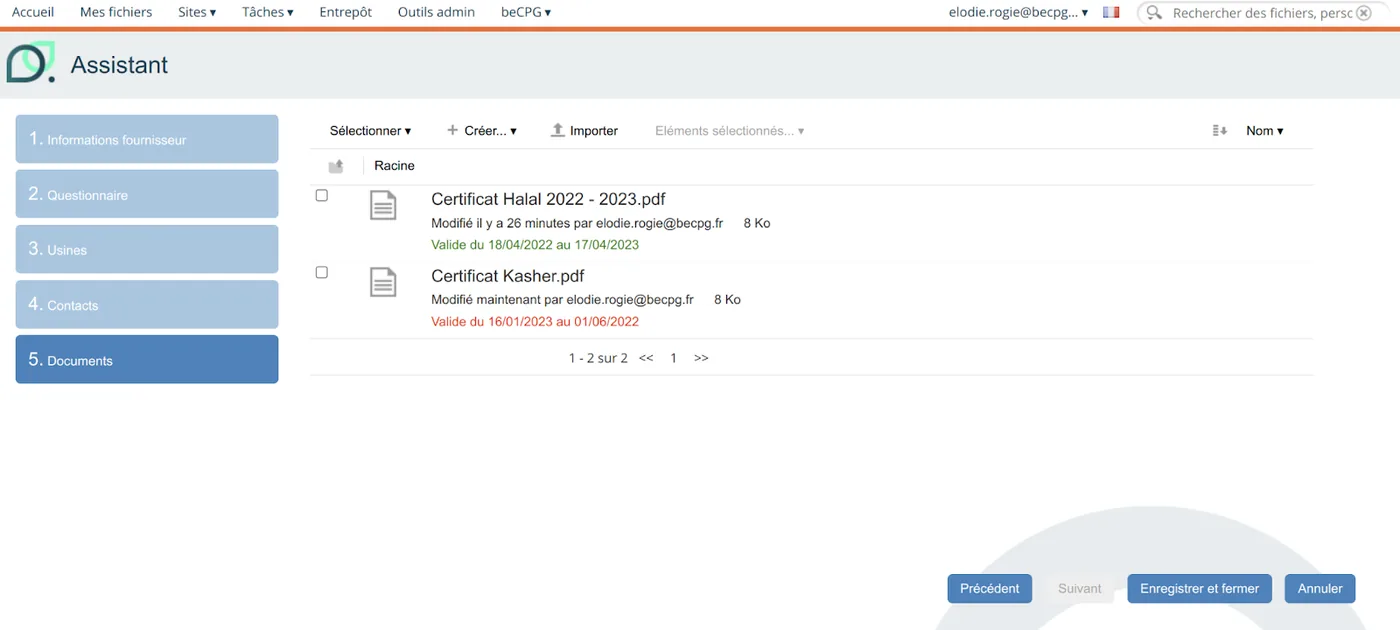Screen dimensions: 1400x630
Task: Click the pagination text 1 - 2 sur 2
Action: click(x=598, y=358)
